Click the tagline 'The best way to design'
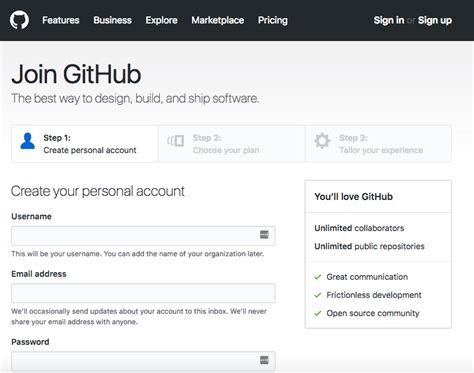The image size is (474, 373). point(135,99)
